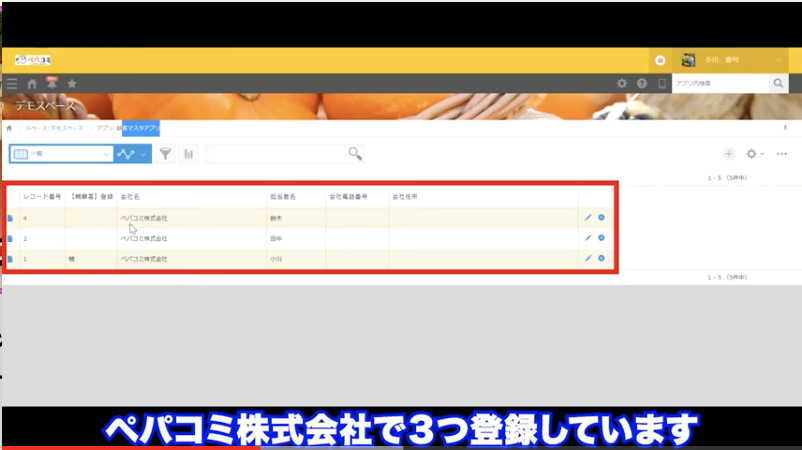Image resolution: width=802 pixels, height=450 pixels.
Task: Open the notifications bell
Action: tap(50, 84)
